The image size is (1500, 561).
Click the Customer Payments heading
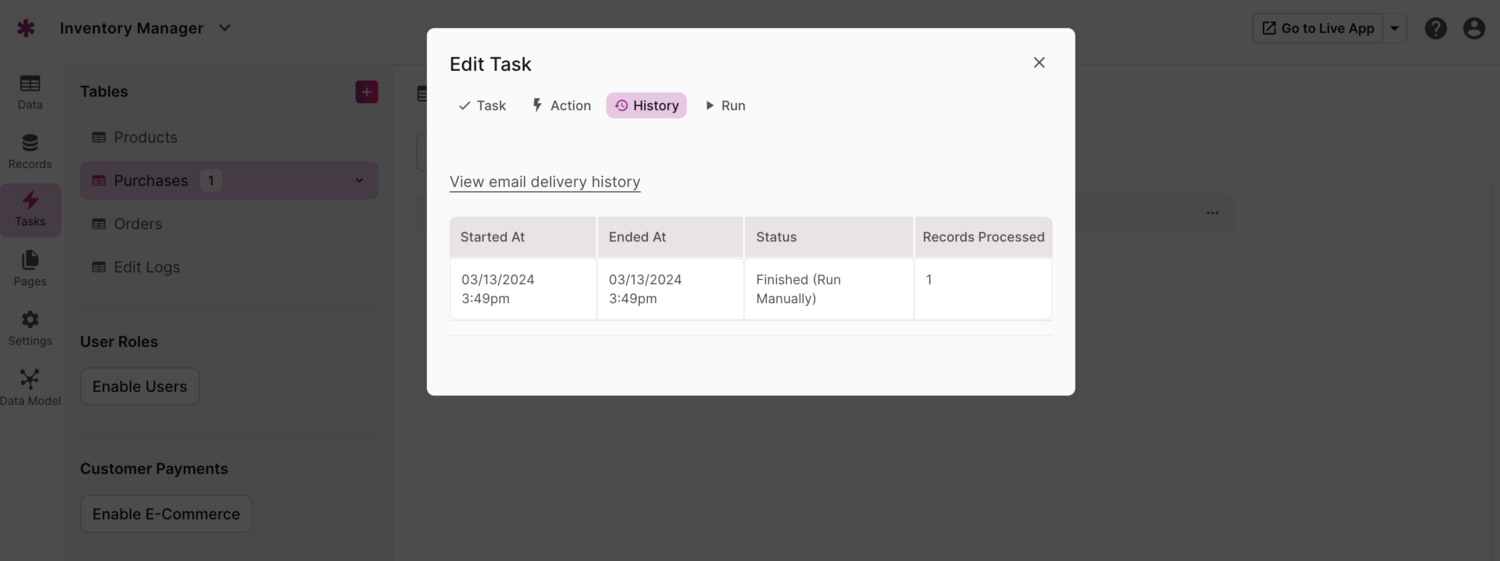[x=154, y=468]
